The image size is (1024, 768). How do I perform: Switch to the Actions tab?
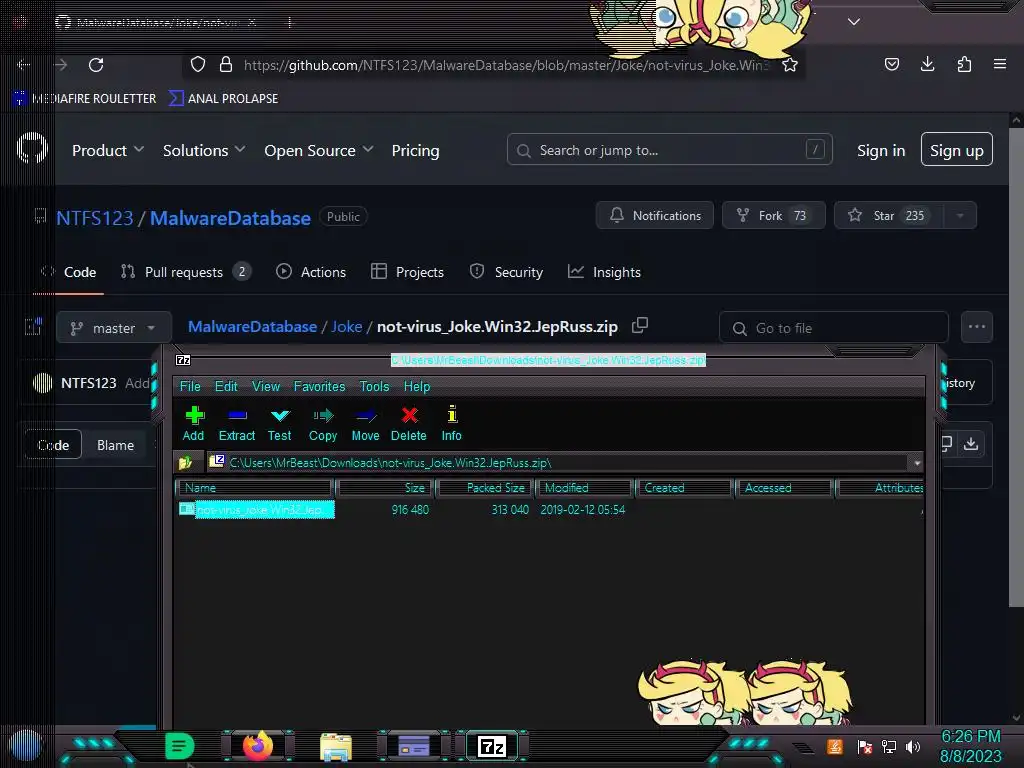click(x=311, y=272)
